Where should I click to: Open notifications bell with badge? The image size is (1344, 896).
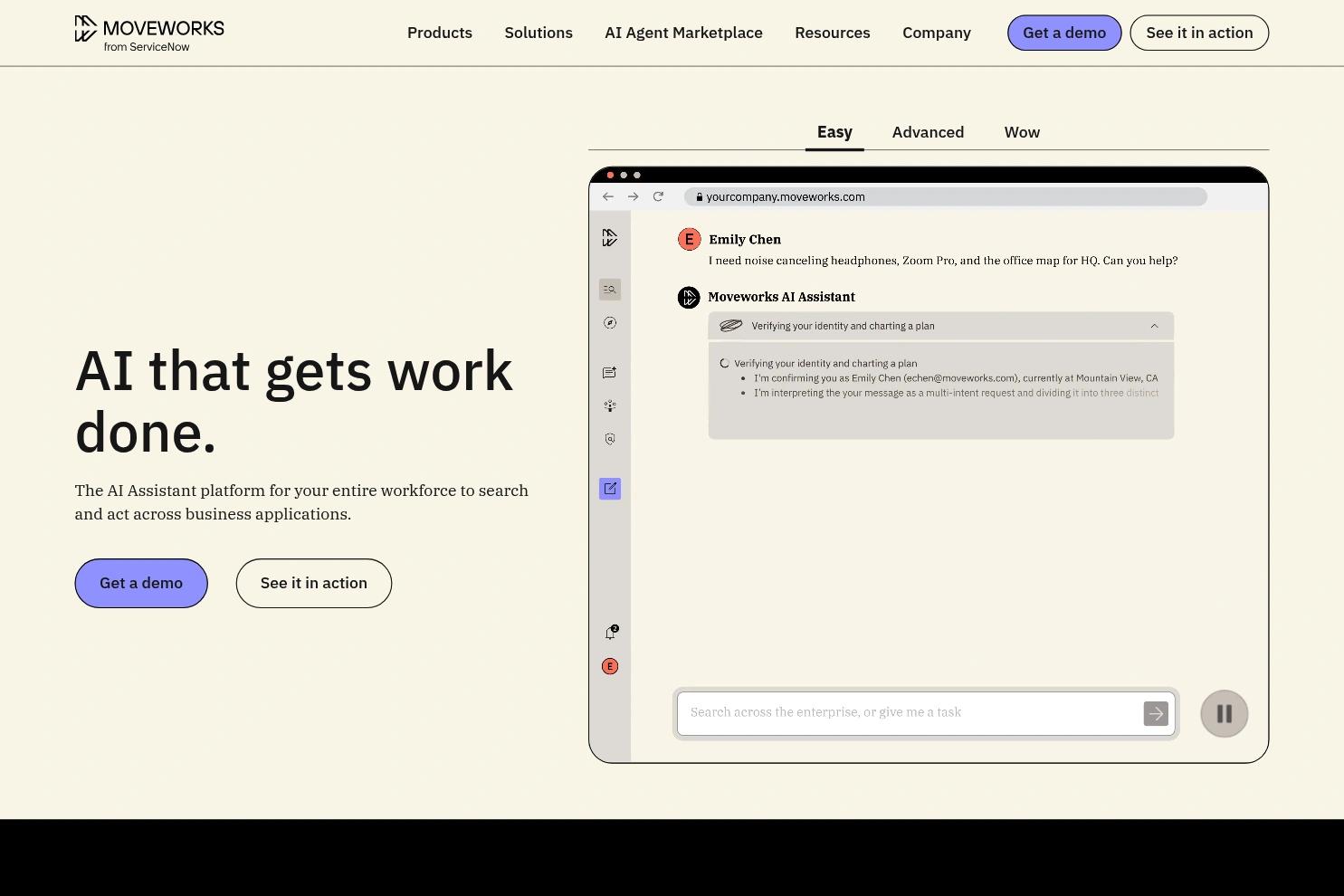click(611, 633)
